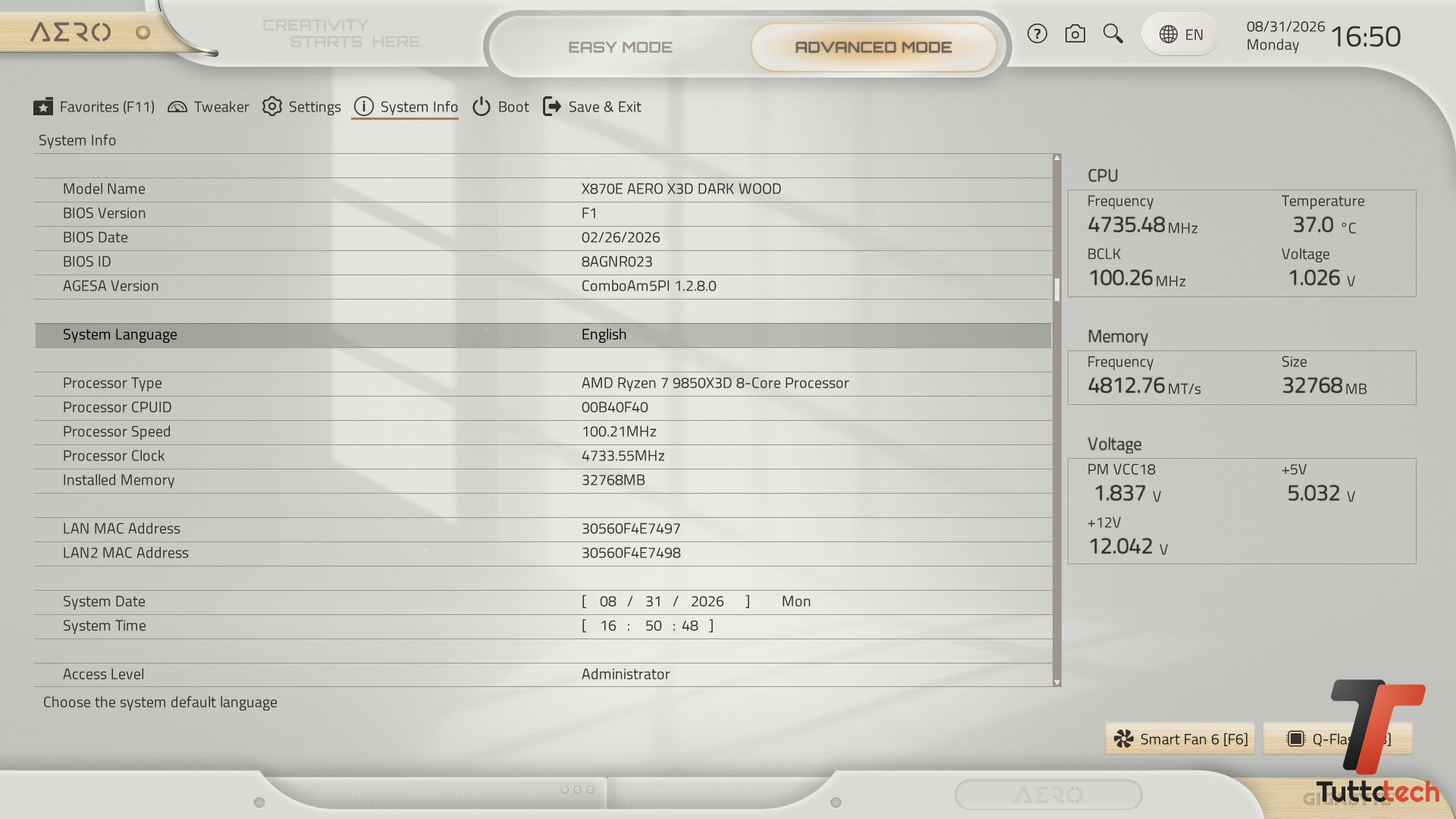The height and width of the screenshot is (819, 1456).
Task: Click the system time minute field 50
Action: click(x=653, y=626)
